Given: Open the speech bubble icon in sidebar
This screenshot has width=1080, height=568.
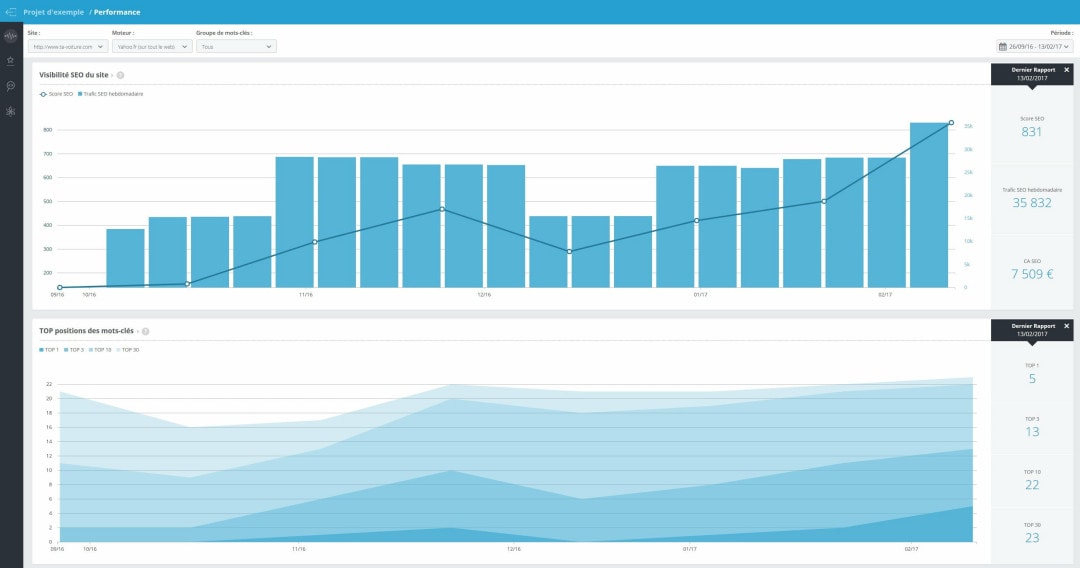Looking at the screenshot, I should [x=11, y=86].
